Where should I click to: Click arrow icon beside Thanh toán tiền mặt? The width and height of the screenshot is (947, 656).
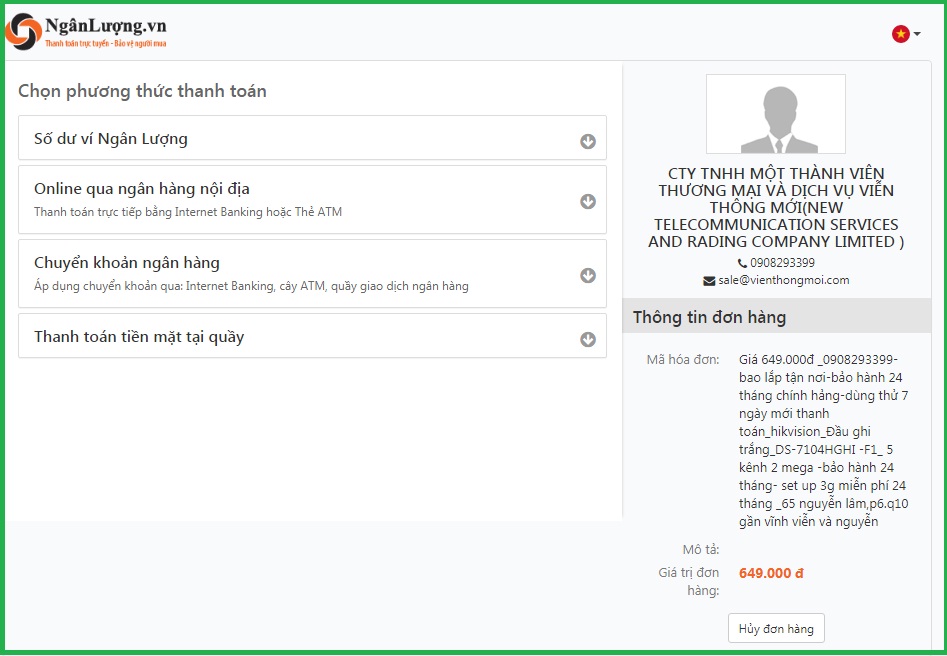pos(588,339)
